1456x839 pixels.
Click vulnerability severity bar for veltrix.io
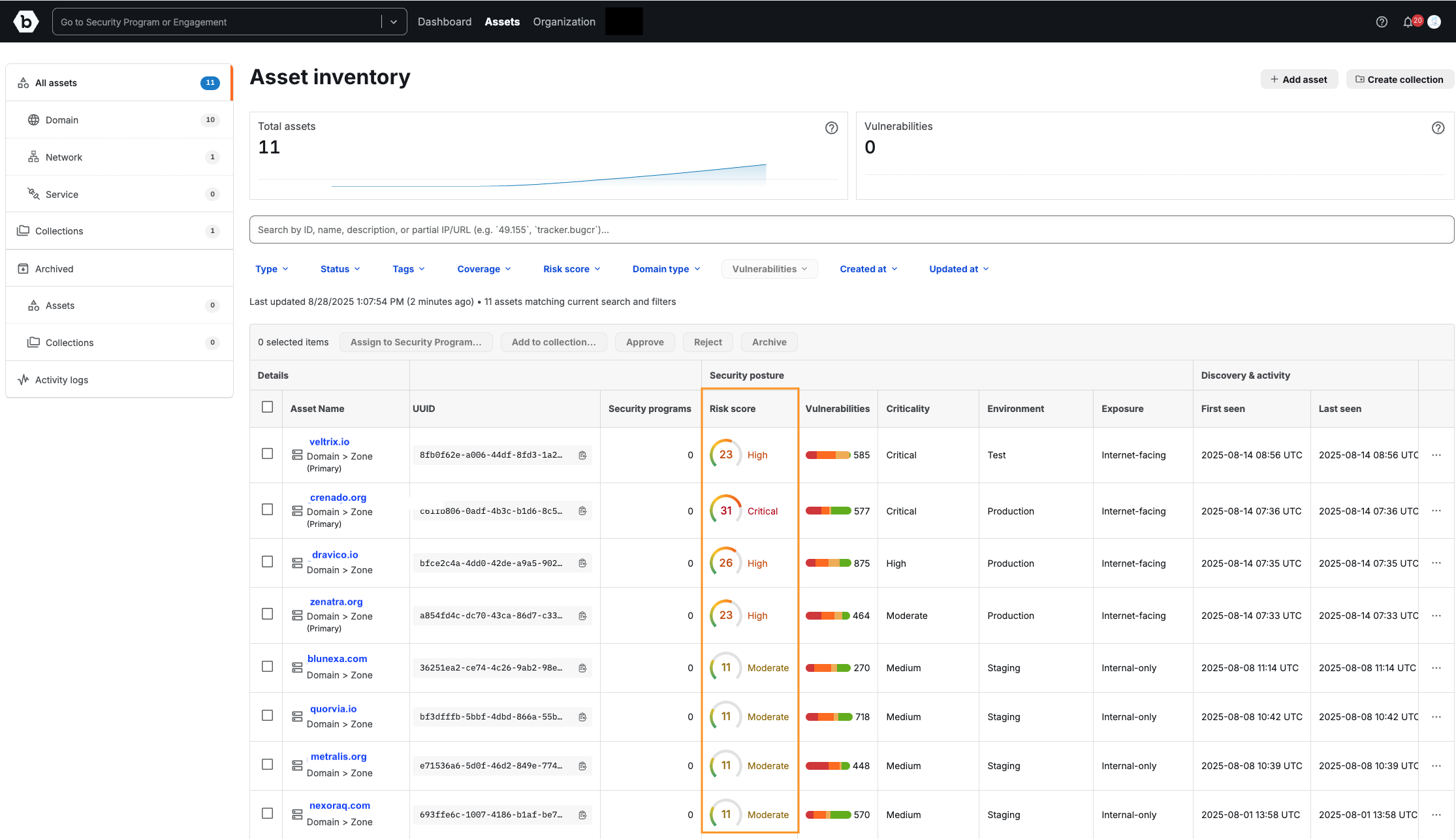pos(828,455)
